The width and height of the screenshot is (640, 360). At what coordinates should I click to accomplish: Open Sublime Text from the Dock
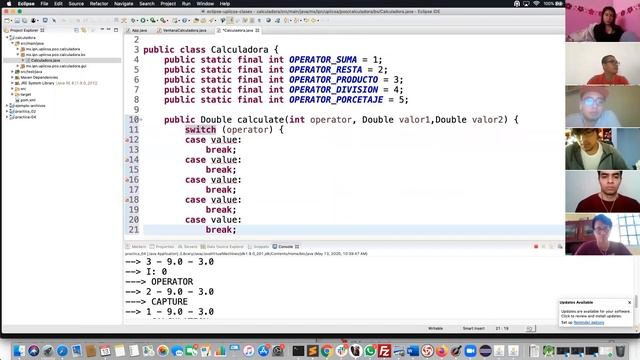click(313, 351)
